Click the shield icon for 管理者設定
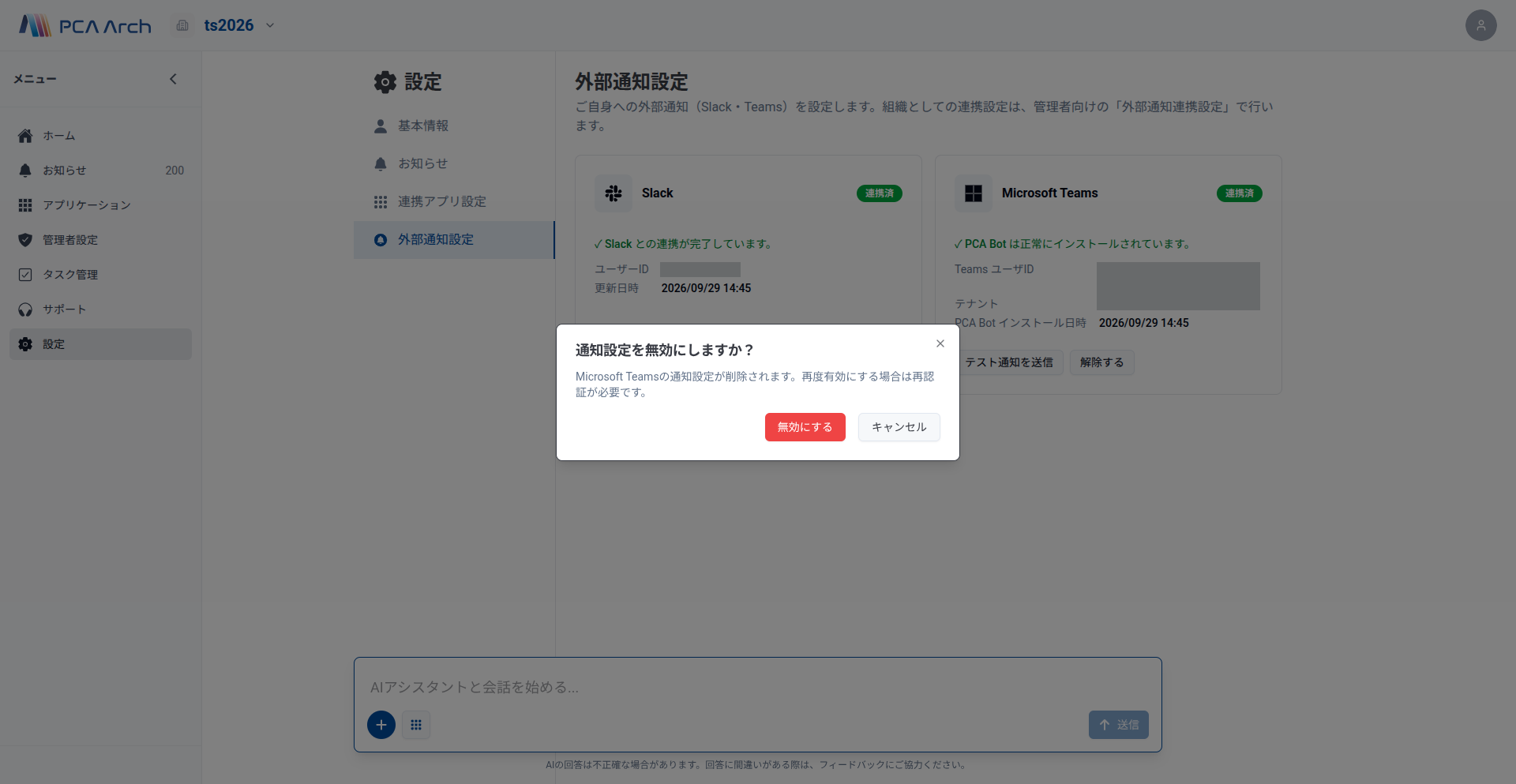Image resolution: width=1516 pixels, height=784 pixels. click(x=25, y=240)
